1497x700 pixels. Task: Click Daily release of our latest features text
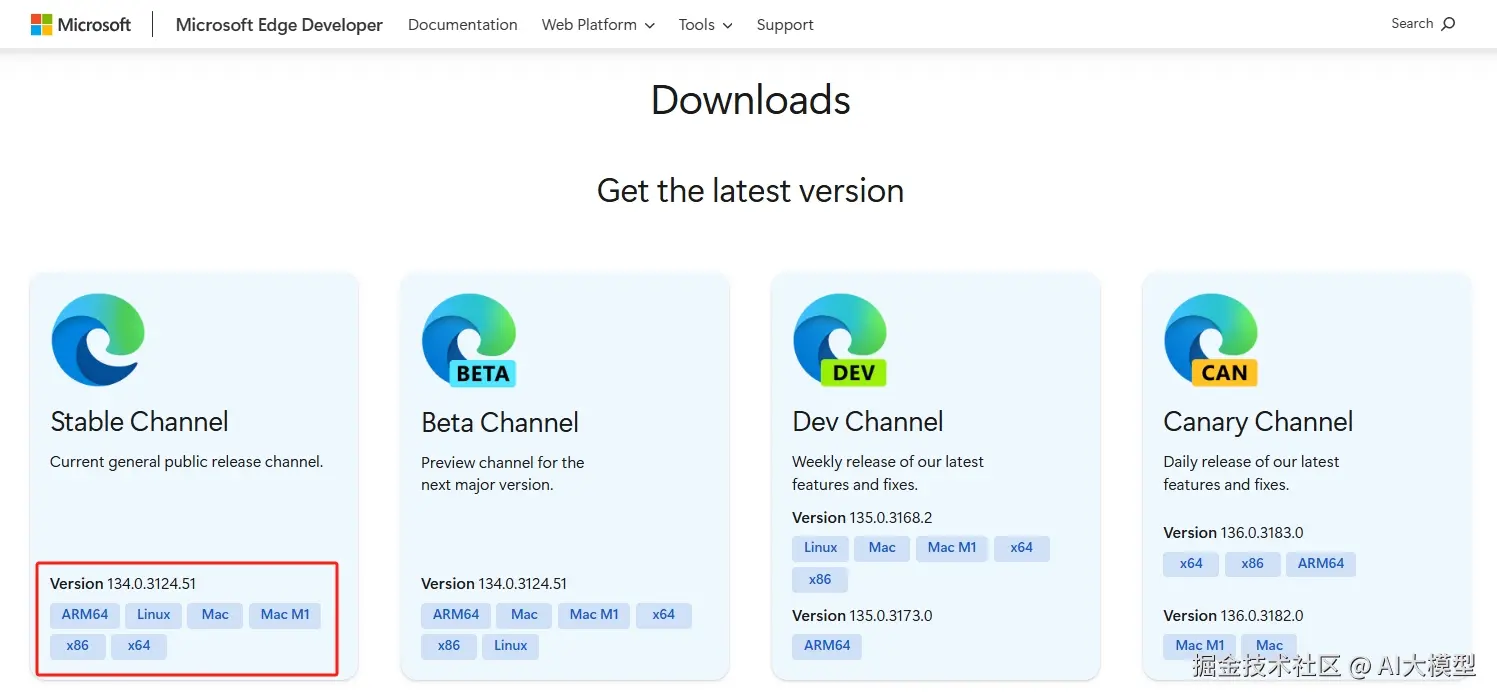pos(1251,473)
